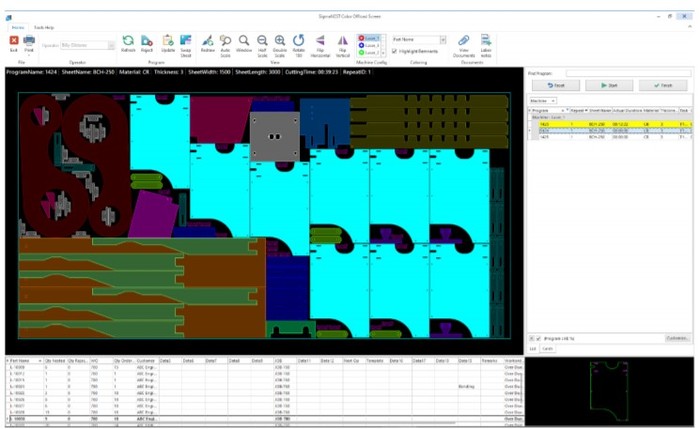Click the Double Scale zoom-in icon
This screenshot has width=700, height=429.
point(280,41)
